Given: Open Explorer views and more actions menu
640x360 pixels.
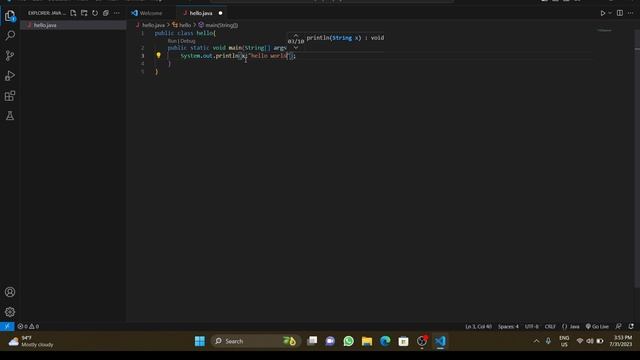Looking at the screenshot, I should pos(117,13).
